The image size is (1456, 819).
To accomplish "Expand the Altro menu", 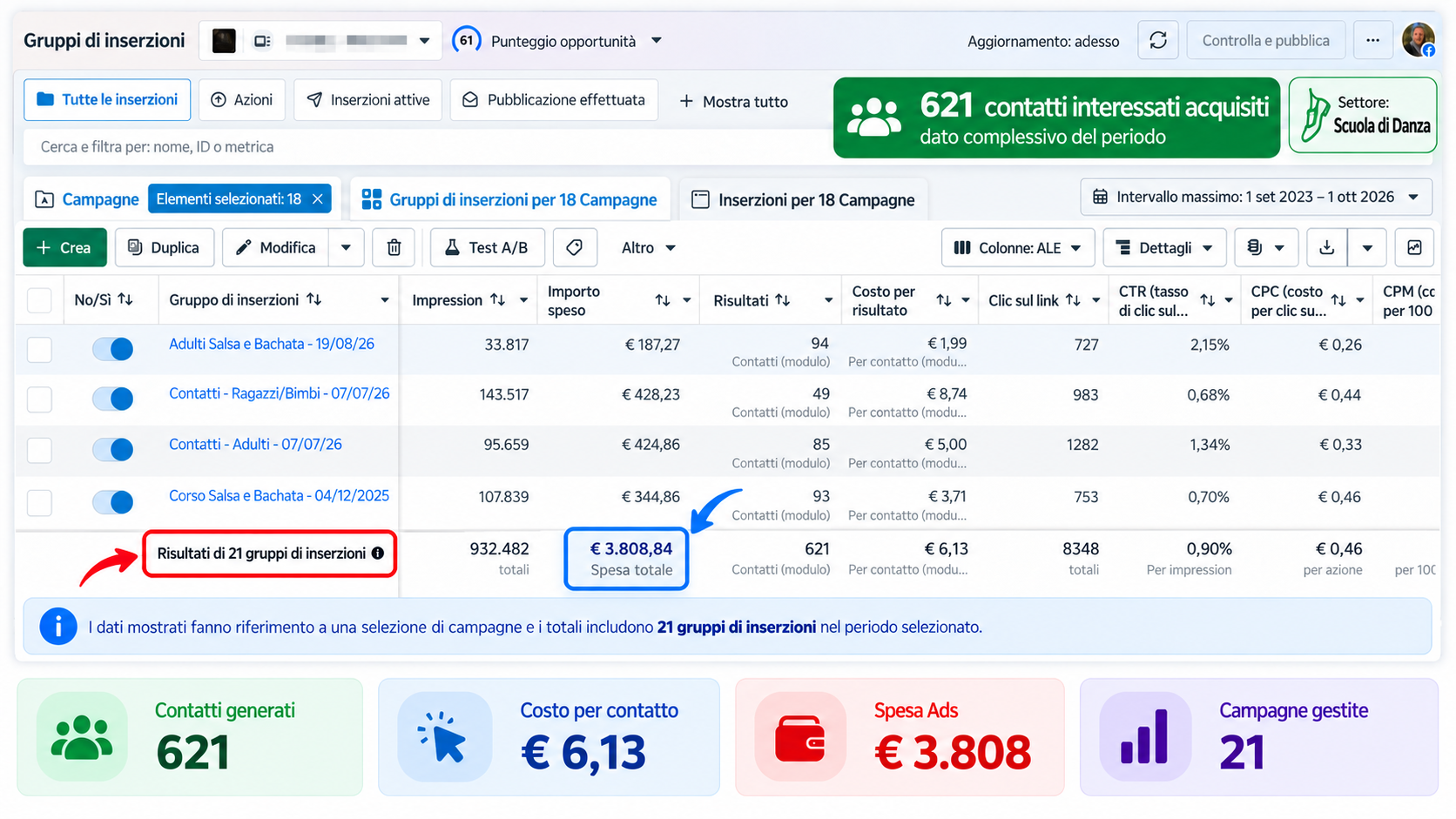I will (x=648, y=248).
